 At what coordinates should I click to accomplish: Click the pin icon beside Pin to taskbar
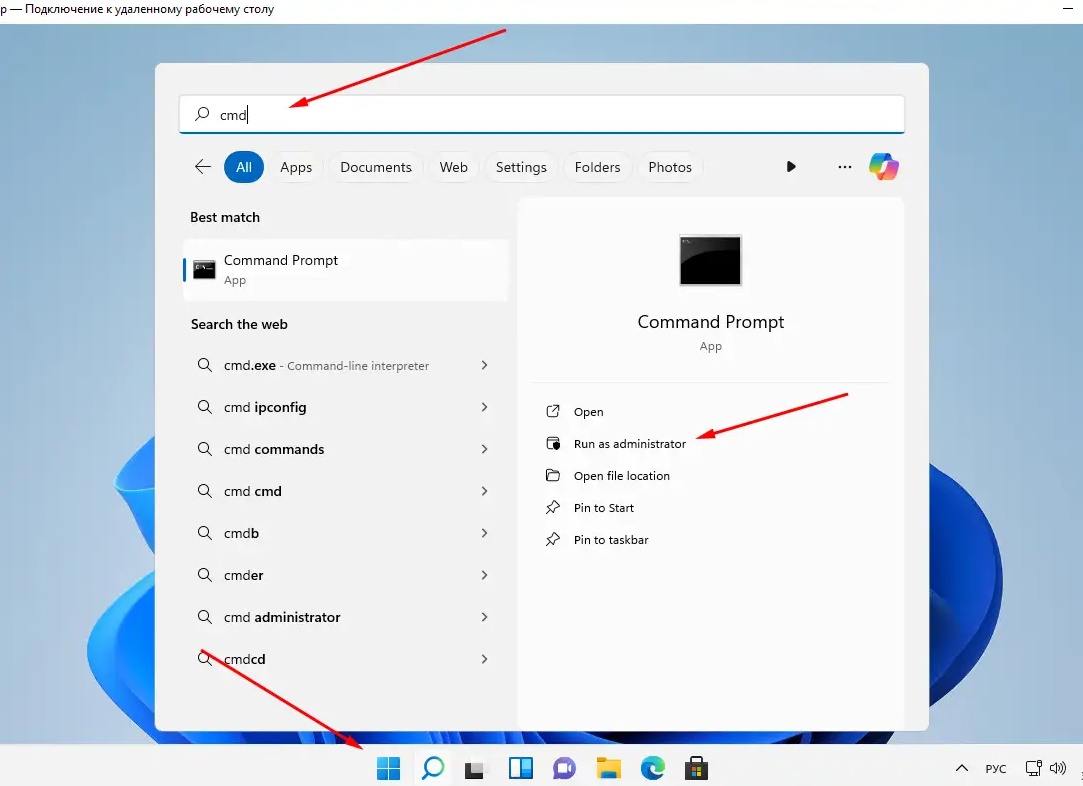tap(553, 539)
